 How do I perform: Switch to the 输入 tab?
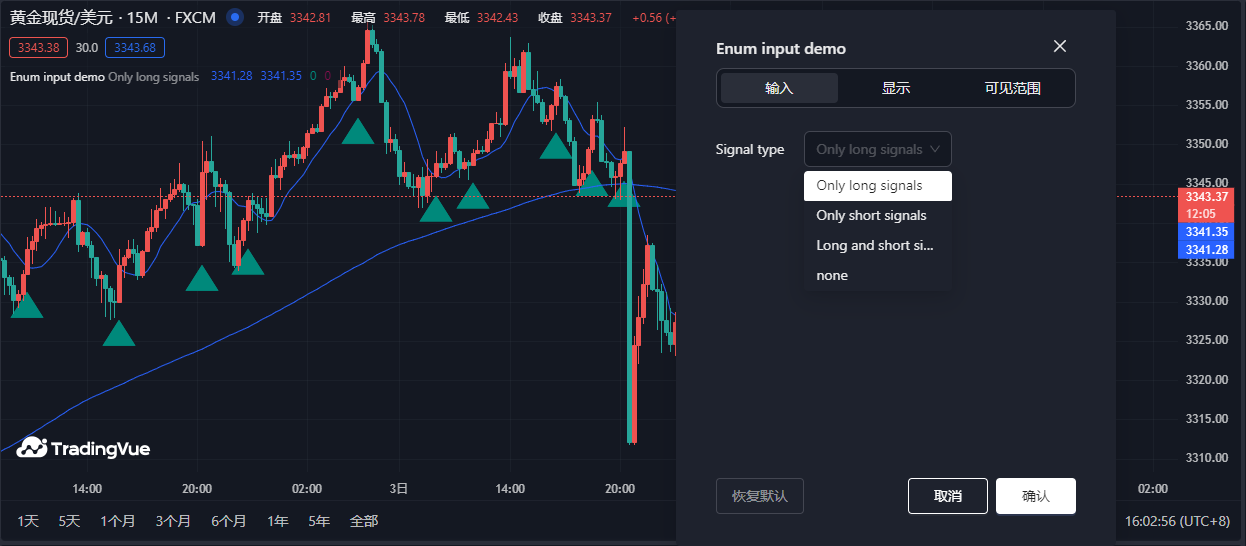point(779,88)
